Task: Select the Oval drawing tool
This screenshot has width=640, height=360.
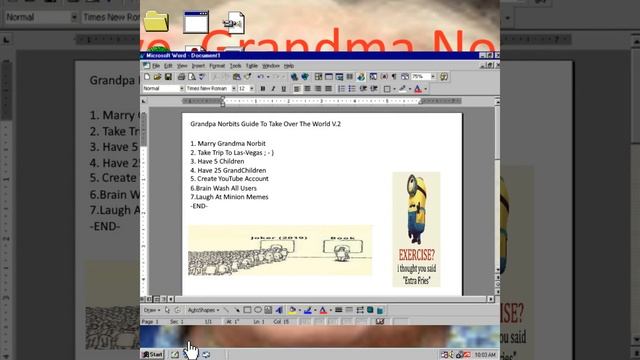Action: [x=258, y=310]
